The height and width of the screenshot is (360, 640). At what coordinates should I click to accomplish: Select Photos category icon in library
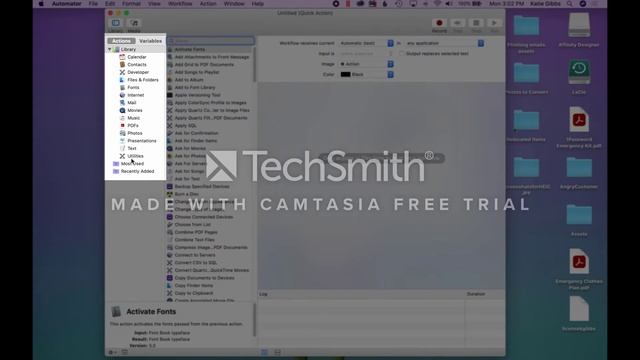tap(122, 133)
